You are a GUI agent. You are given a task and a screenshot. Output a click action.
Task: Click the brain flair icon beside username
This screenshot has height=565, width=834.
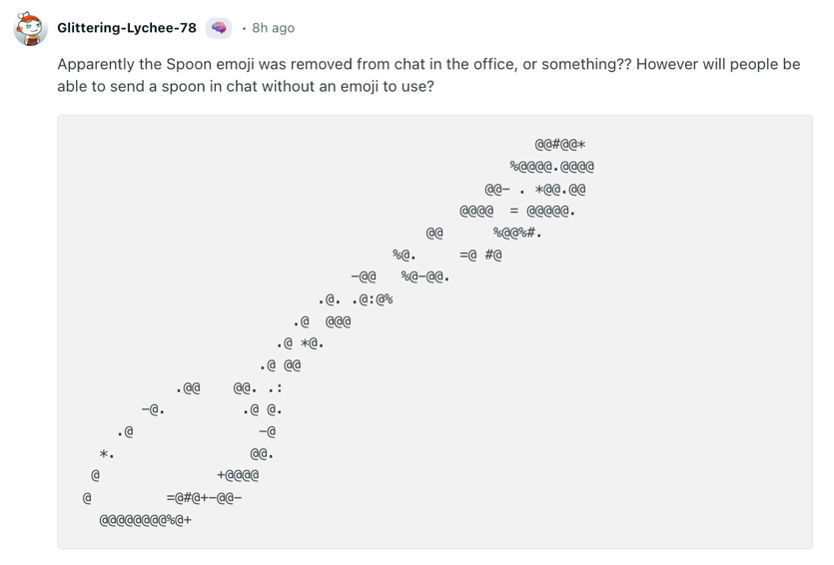point(218,28)
